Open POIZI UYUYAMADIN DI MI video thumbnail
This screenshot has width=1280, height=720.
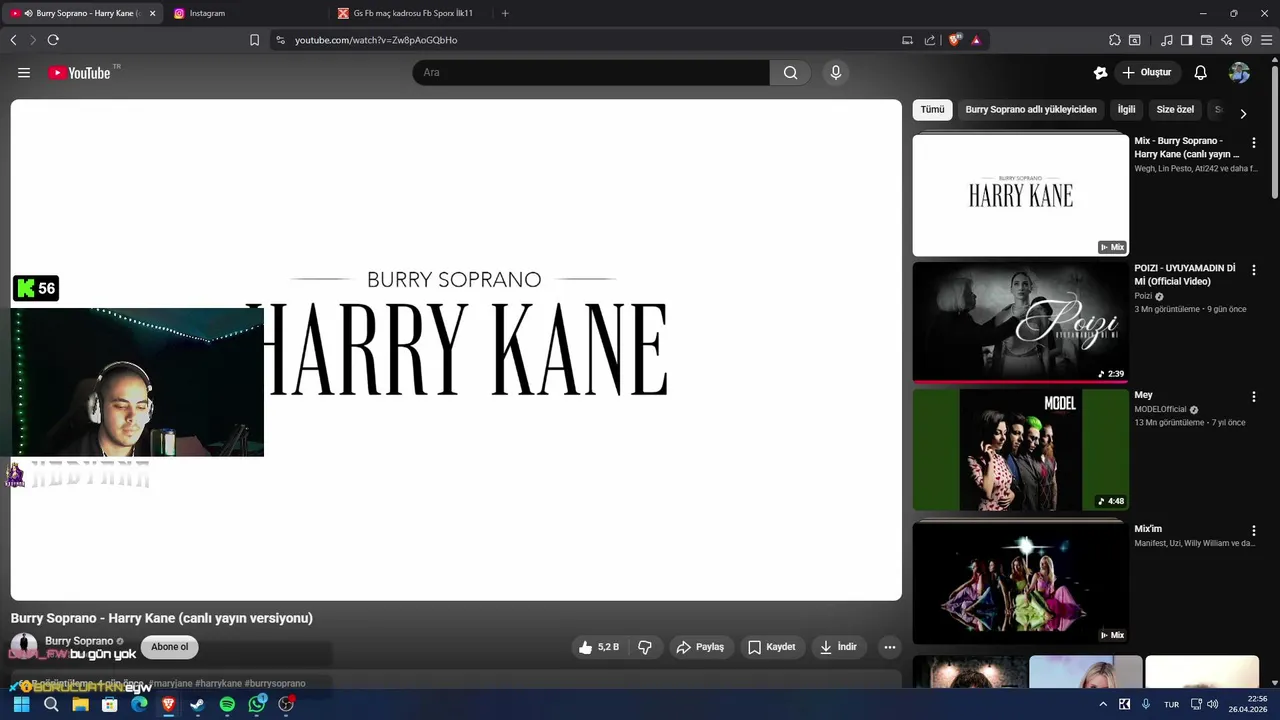click(1020, 322)
